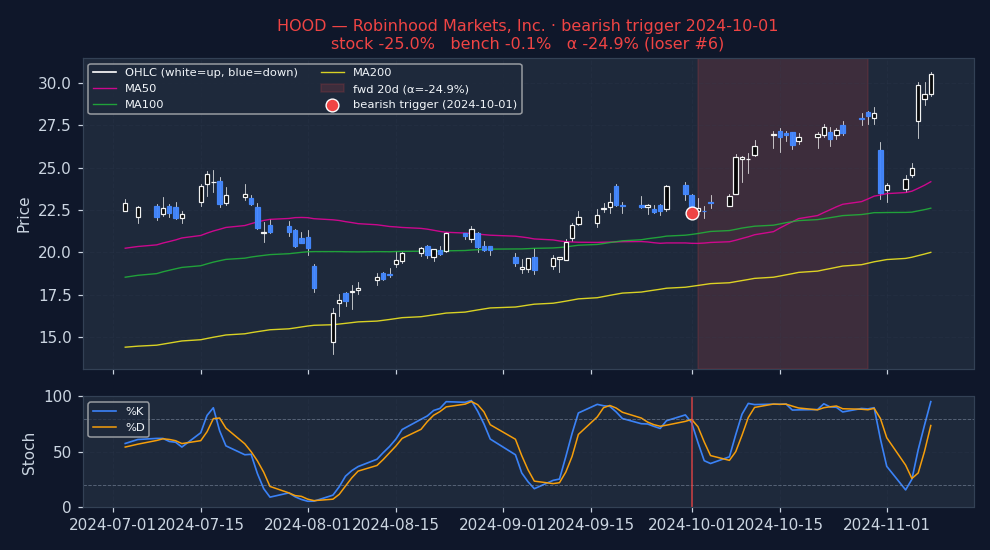The image size is (990, 550).
Task: Click the red vertical trigger line in the Stoch panel
Action: pos(692,452)
